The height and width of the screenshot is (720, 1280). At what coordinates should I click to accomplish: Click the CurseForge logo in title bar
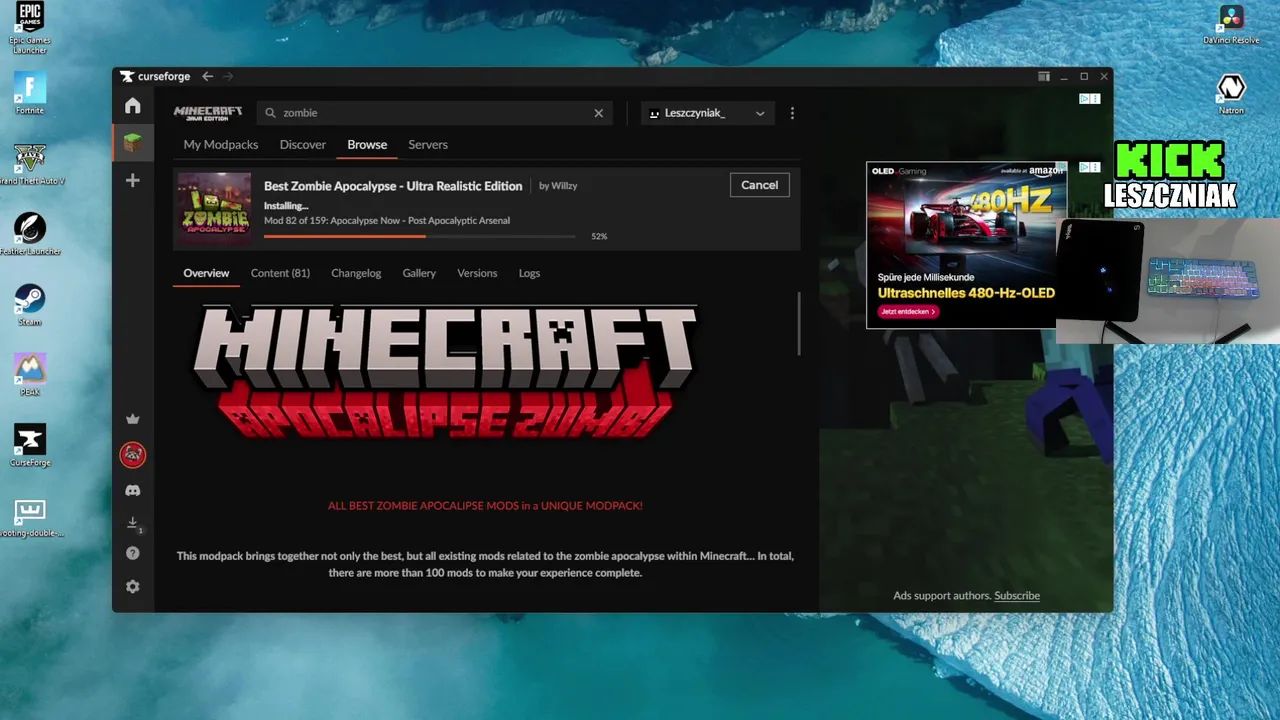tap(155, 76)
